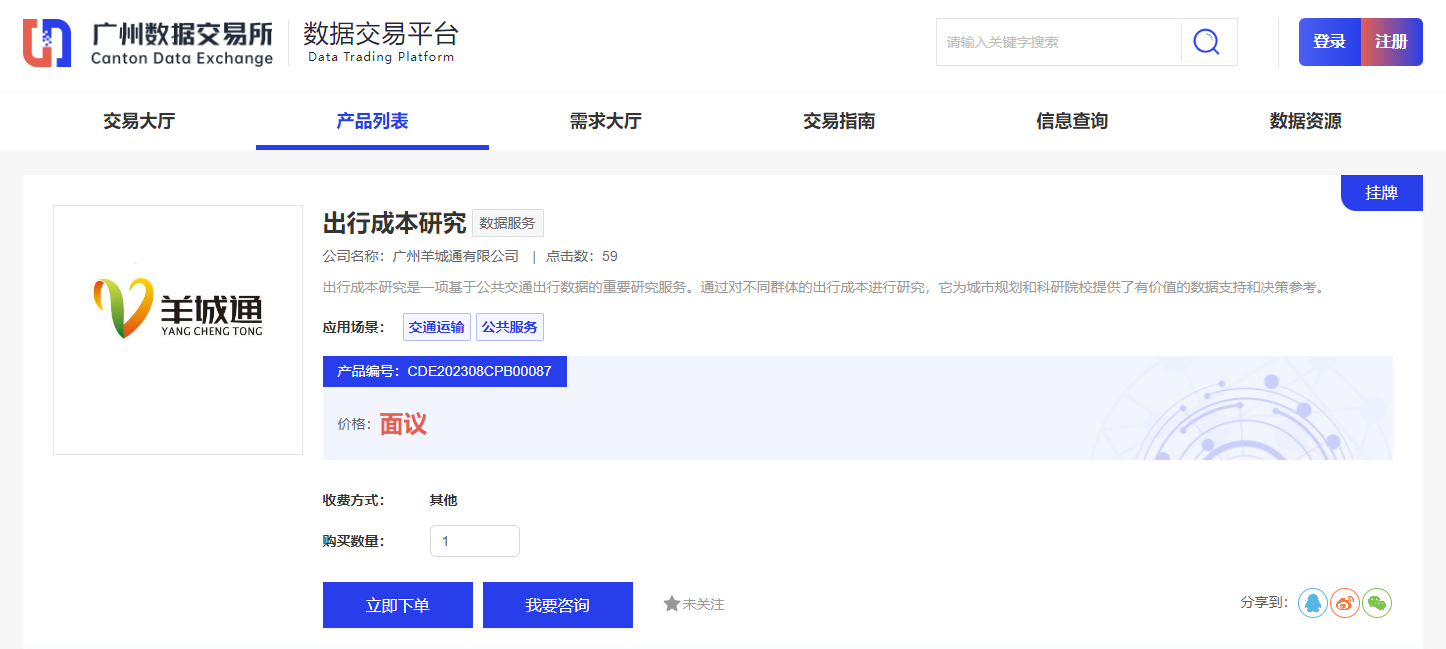Viewport: 1446px width, 649px height.
Task: Click 我要咨询 button
Action: click(557, 605)
